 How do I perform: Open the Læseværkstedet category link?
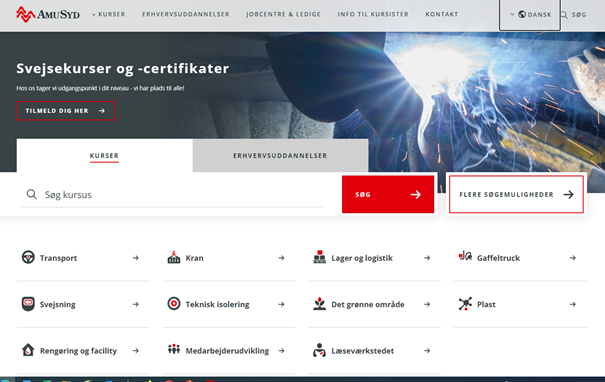374,351
